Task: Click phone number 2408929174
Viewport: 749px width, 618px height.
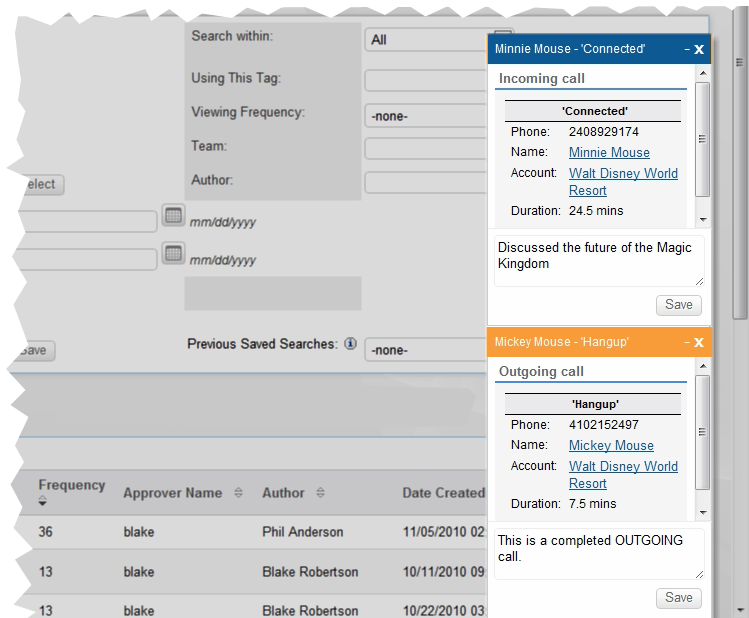Action: coord(603,131)
